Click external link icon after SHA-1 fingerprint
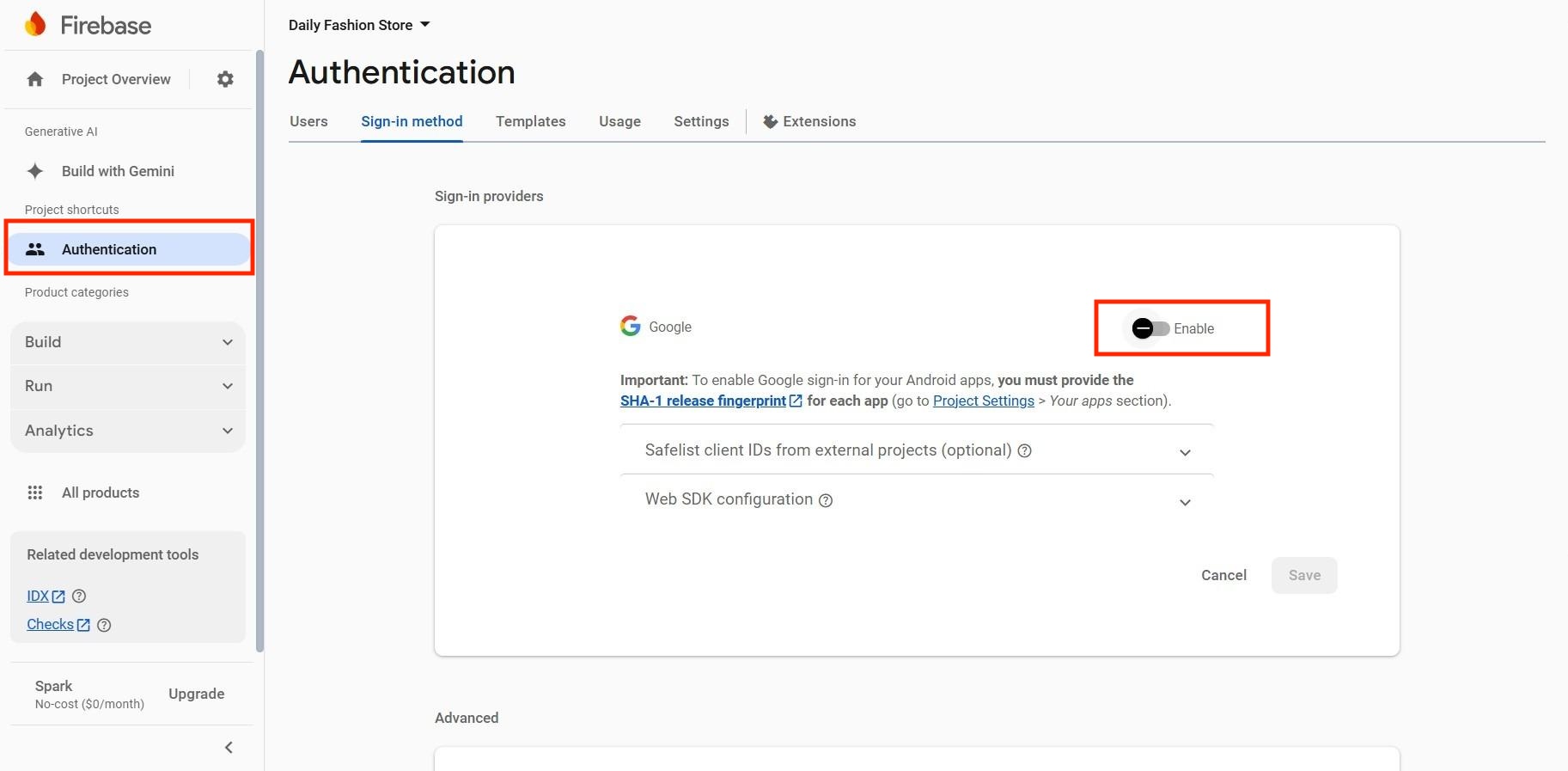 (x=796, y=401)
